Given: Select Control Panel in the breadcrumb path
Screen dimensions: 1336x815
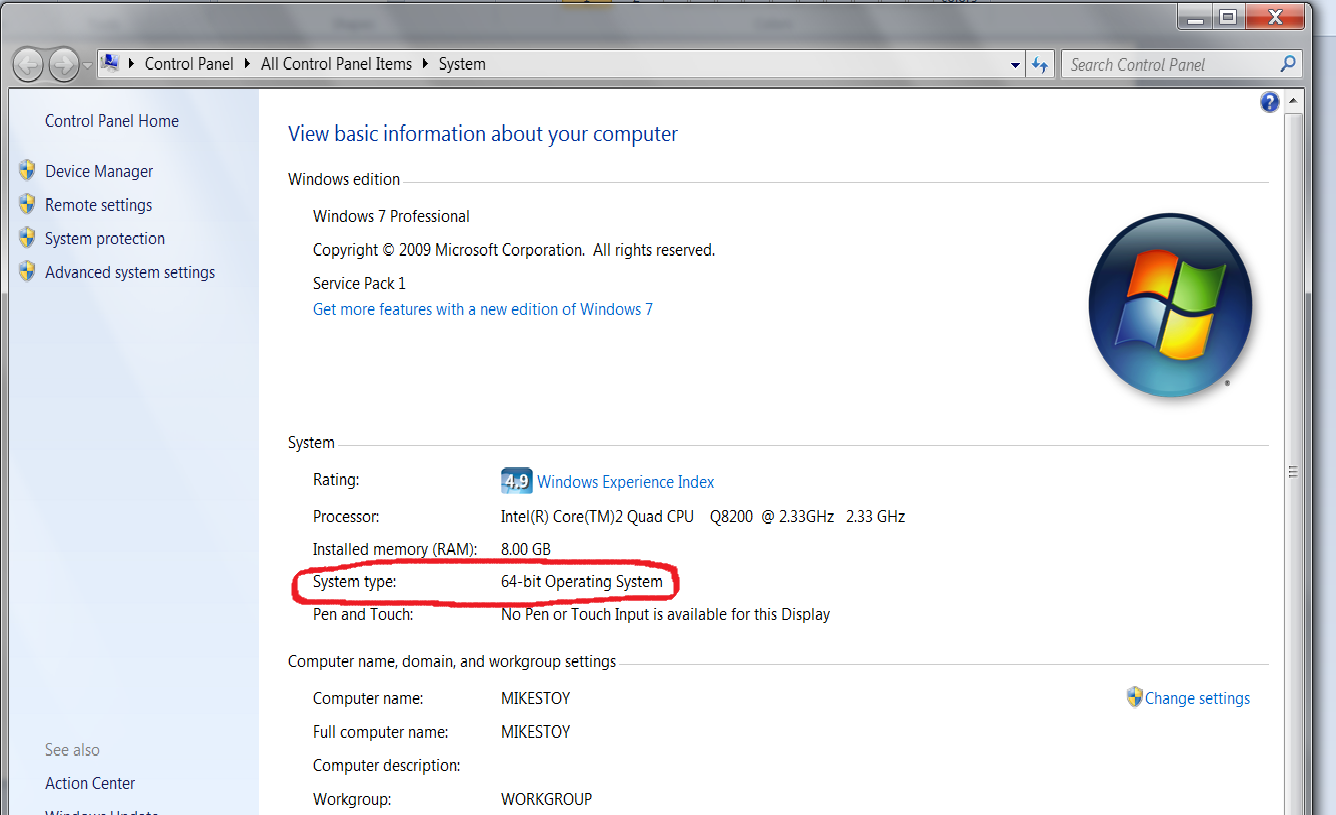Looking at the screenshot, I should (189, 63).
